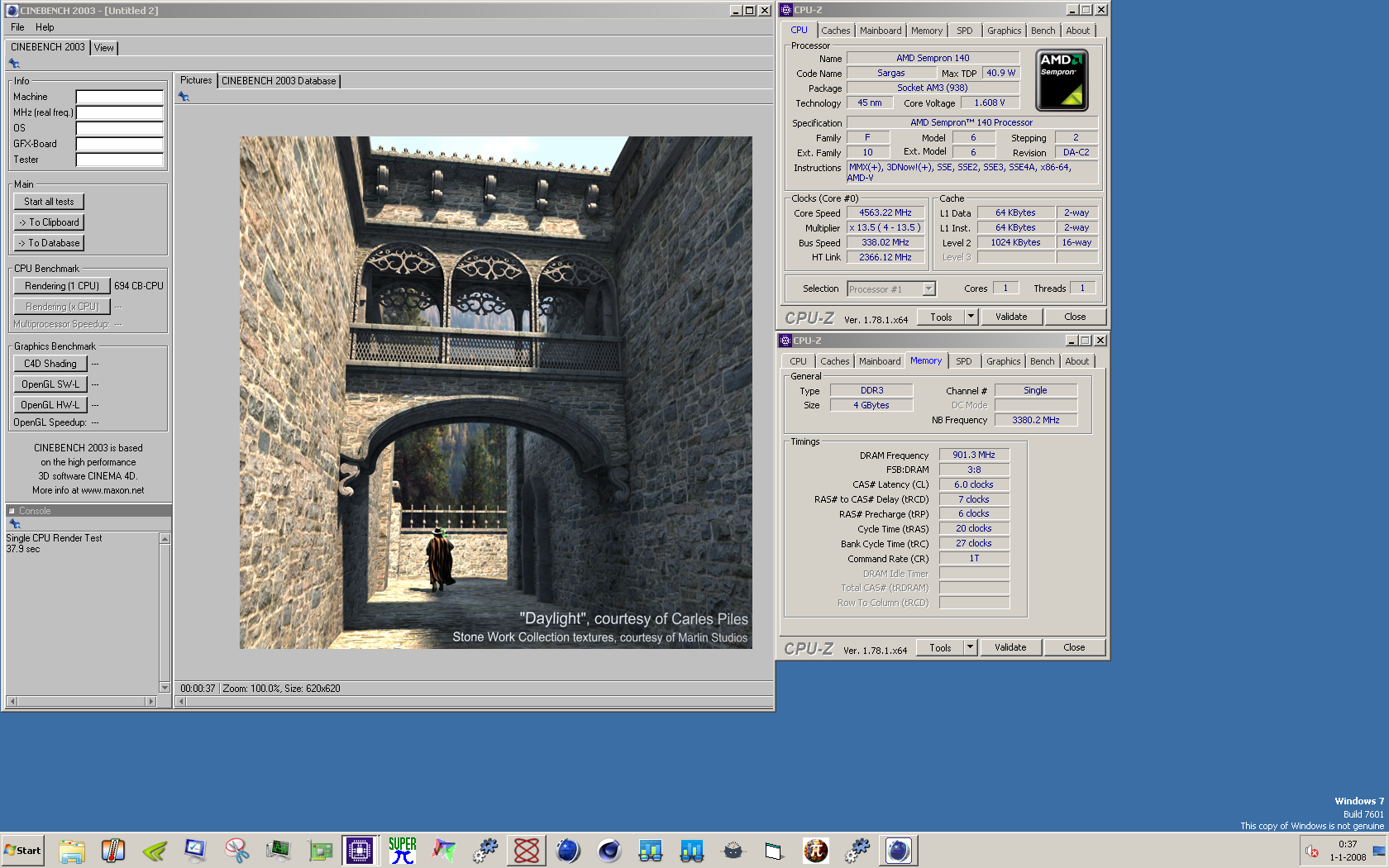Click Tools button in top CPU-Z window
Screen dimensions: 1389x868
pos(941,317)
